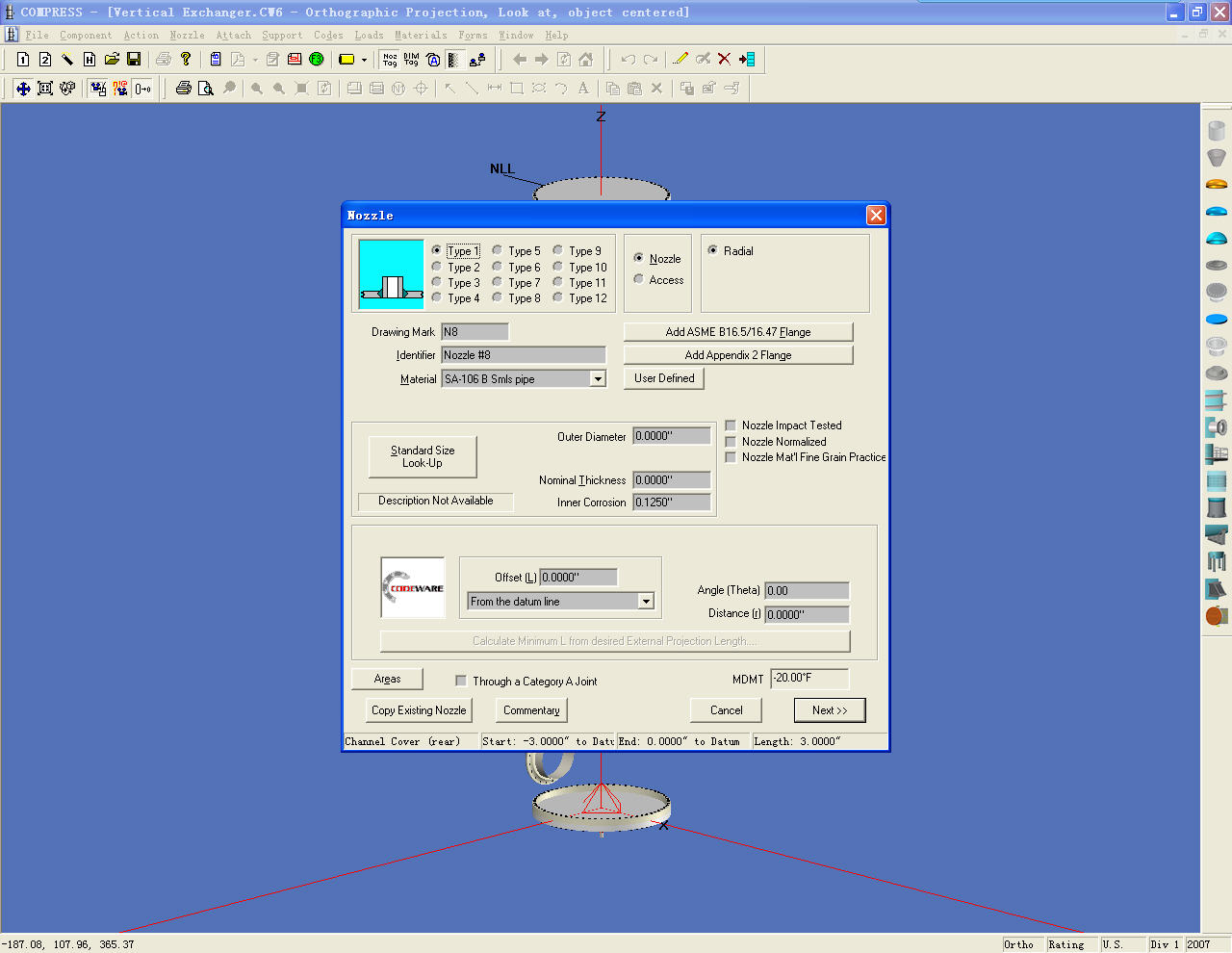Select the Type 12 nozzle radio button
1232x953 pixels.
click(558, 297)
